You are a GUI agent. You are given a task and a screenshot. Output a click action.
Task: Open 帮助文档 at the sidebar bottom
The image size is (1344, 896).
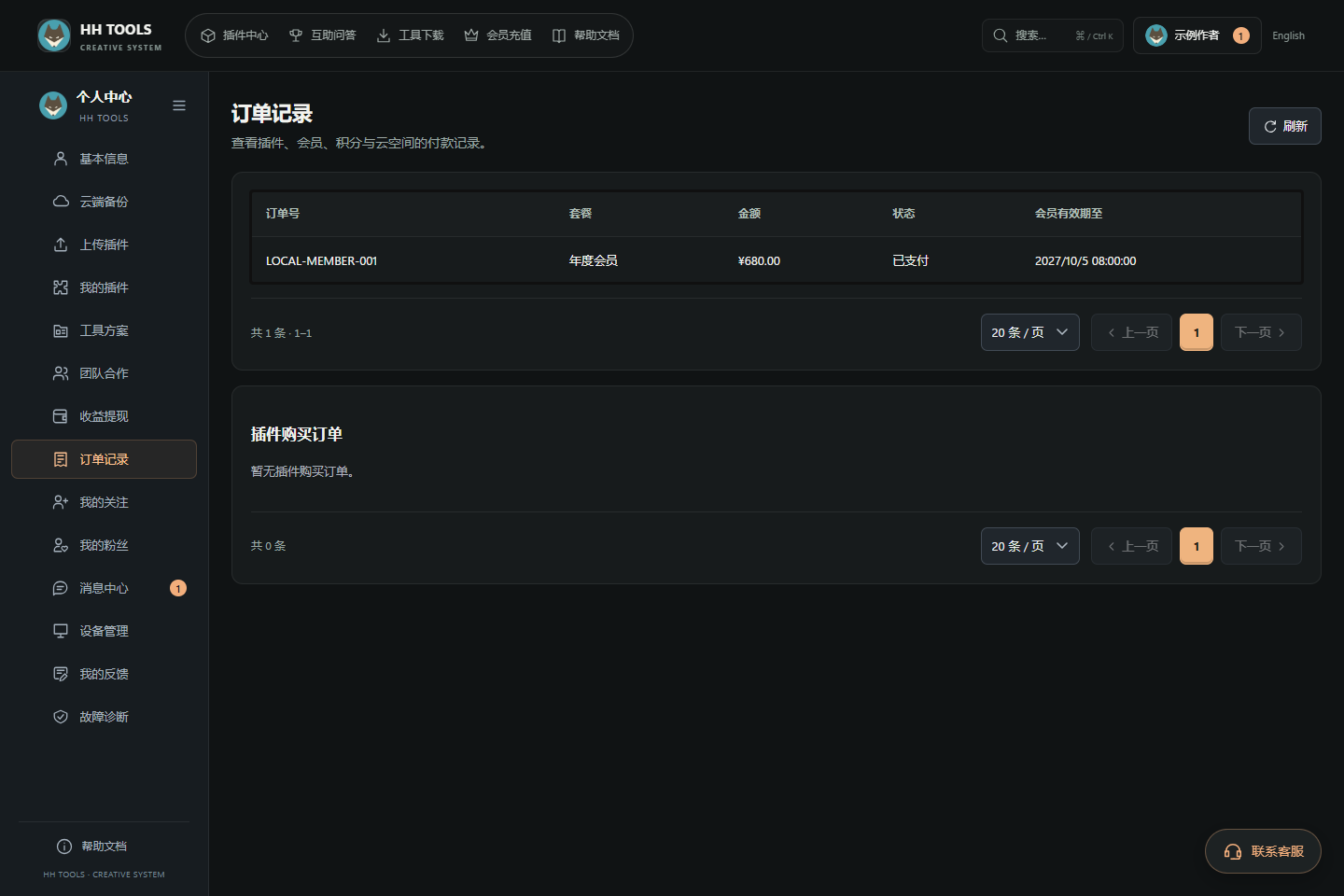[104, 847]
